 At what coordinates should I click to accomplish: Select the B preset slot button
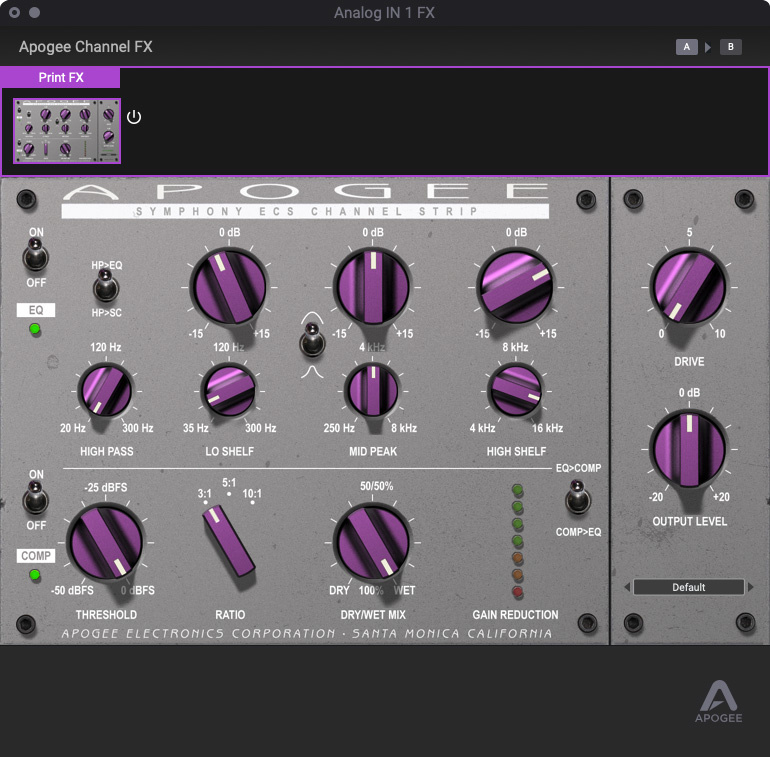click(x=731, y=47)
